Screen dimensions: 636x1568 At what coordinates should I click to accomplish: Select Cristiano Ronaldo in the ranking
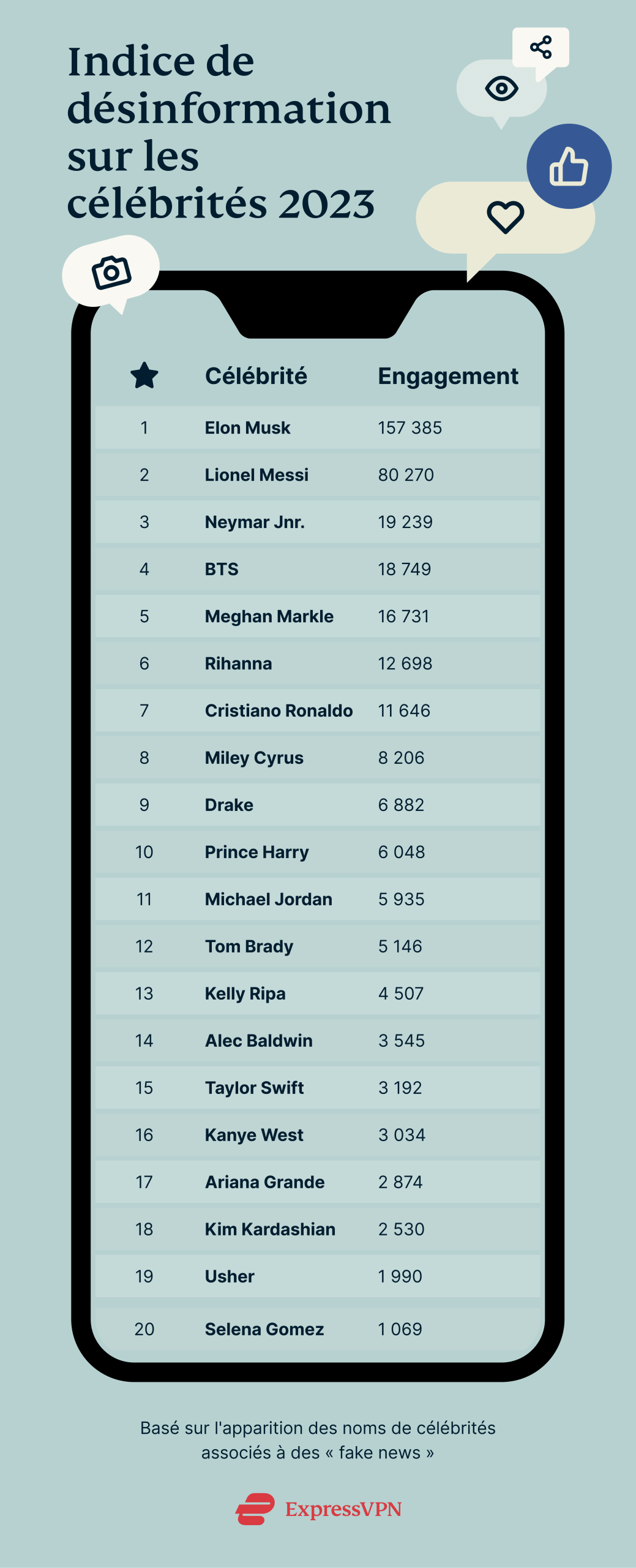pos(279,710)
